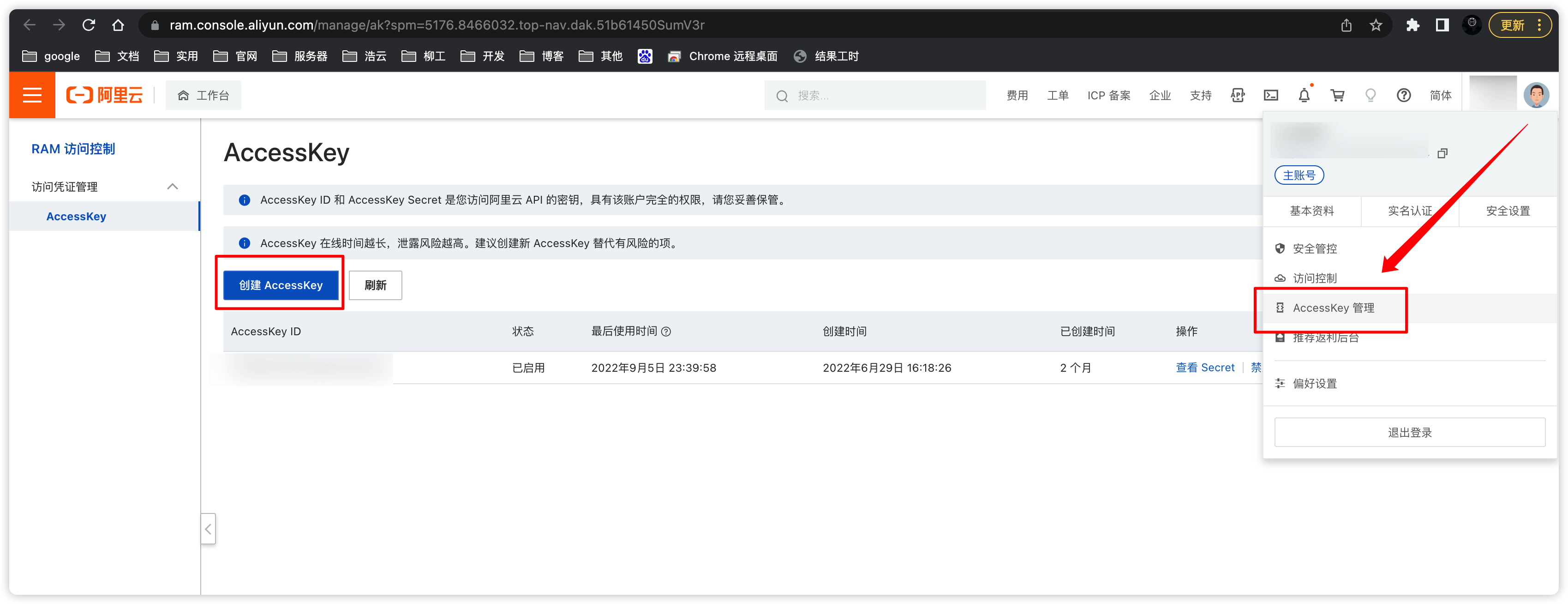This screenshot has width=1568, height=604.
Task: Click the 2022年6月29日 16:18:26 creation time
Action: pyautogui.click(x=887, y=368)
